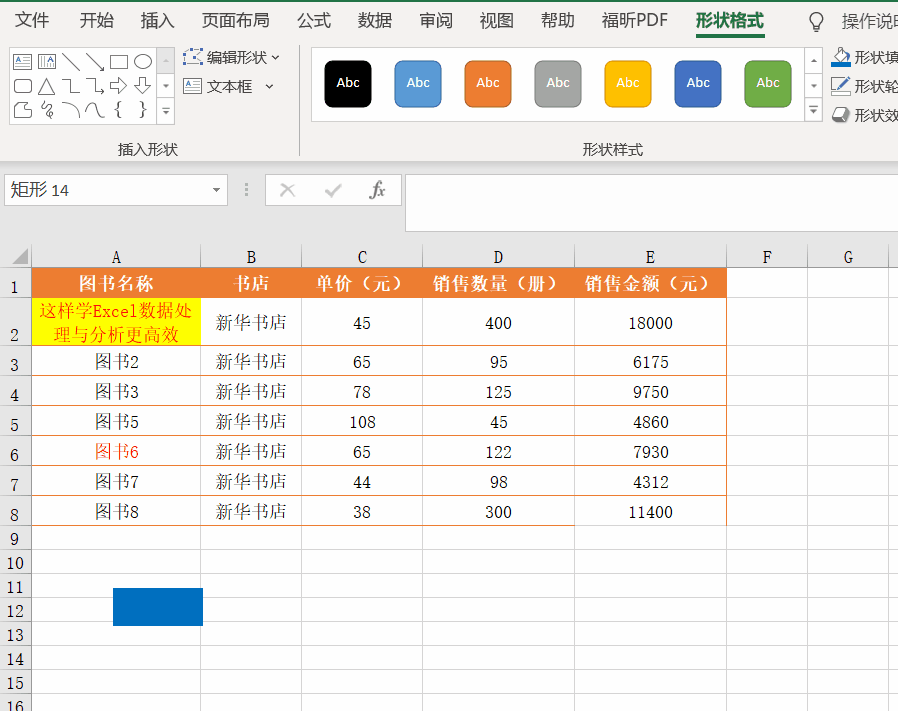Click the formula bar cancel X
Screen dimensions: 898x711
click(287, 190)
